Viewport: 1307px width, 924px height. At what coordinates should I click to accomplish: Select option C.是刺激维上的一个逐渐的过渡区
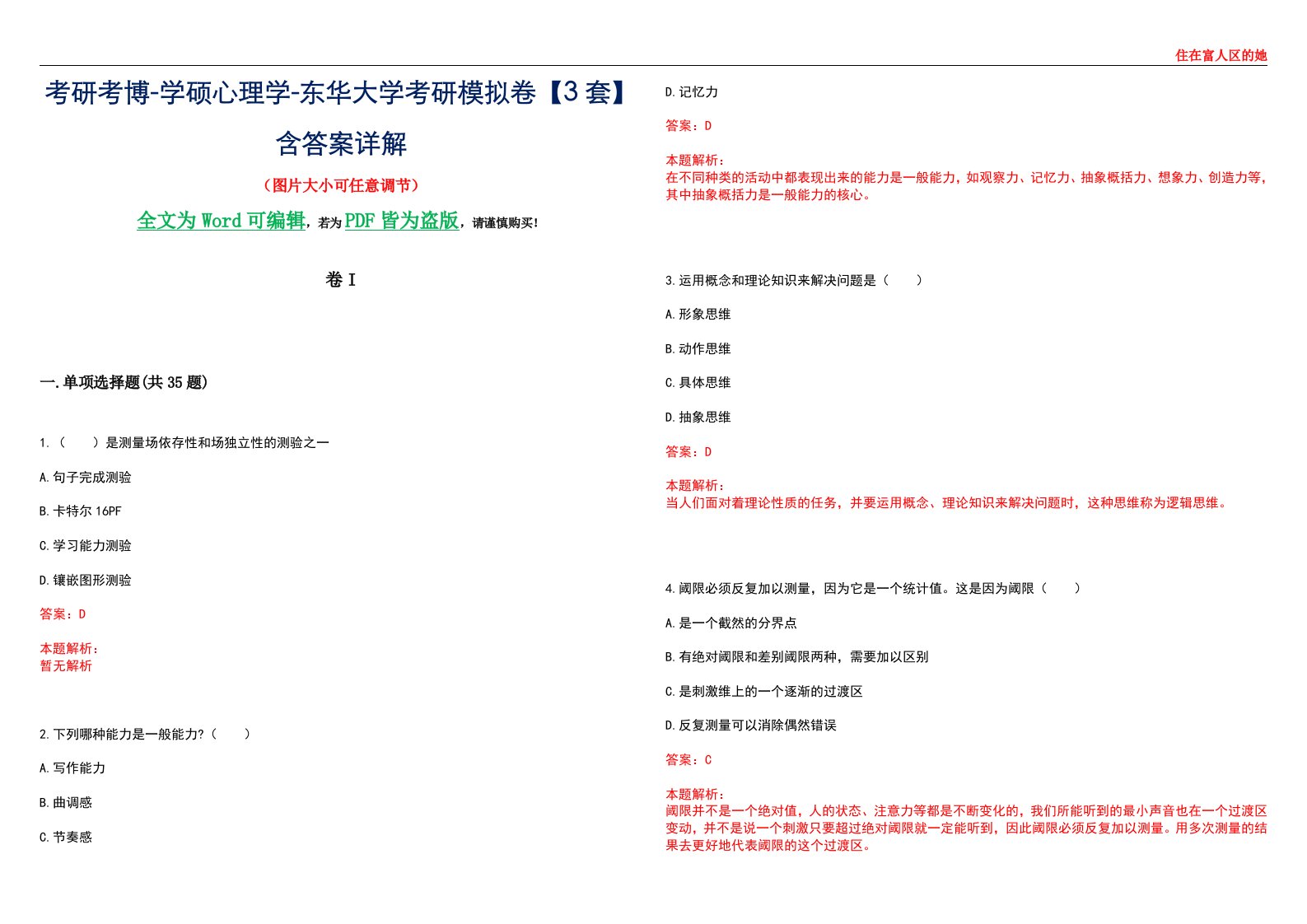(764, 692)
